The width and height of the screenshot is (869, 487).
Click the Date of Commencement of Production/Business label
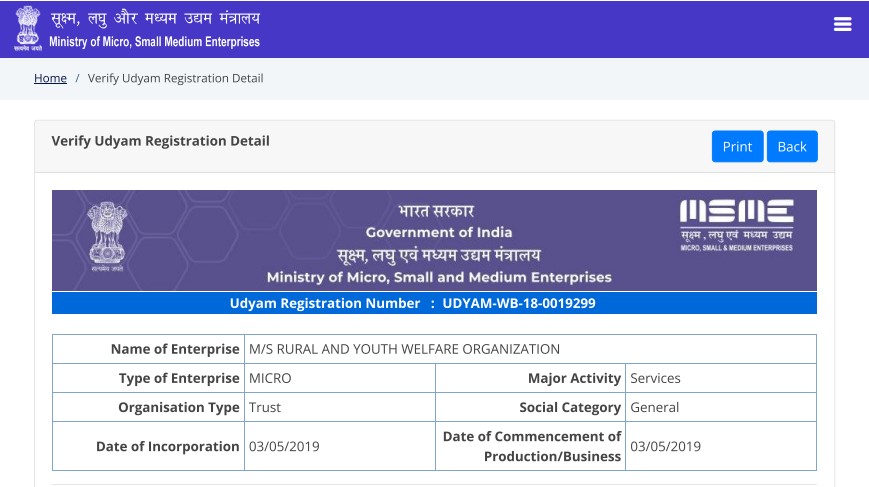tap(532, 446)
